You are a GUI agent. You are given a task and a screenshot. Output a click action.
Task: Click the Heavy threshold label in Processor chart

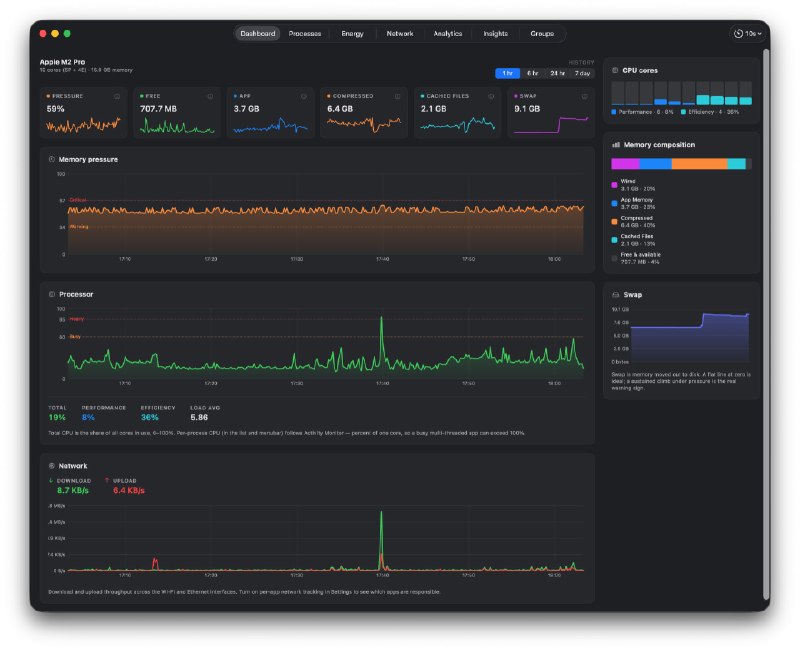77,319
